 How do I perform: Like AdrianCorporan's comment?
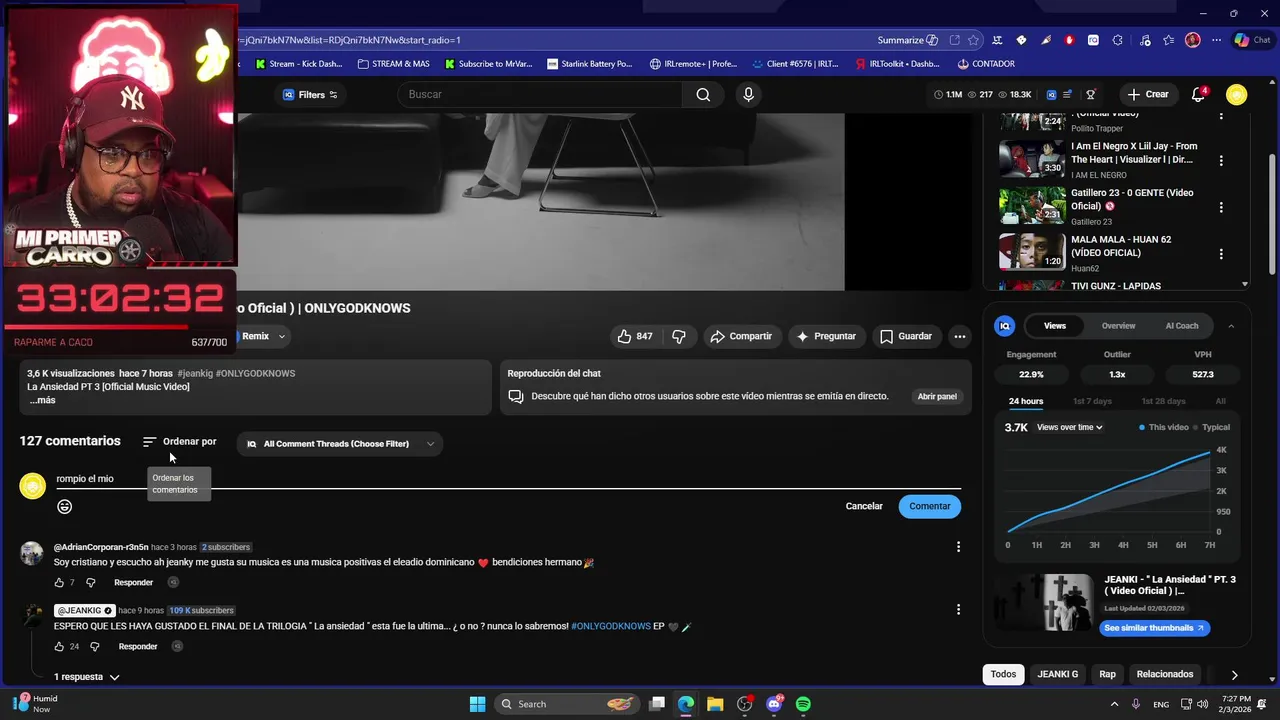pyautogui.click(x=59, y=582)
